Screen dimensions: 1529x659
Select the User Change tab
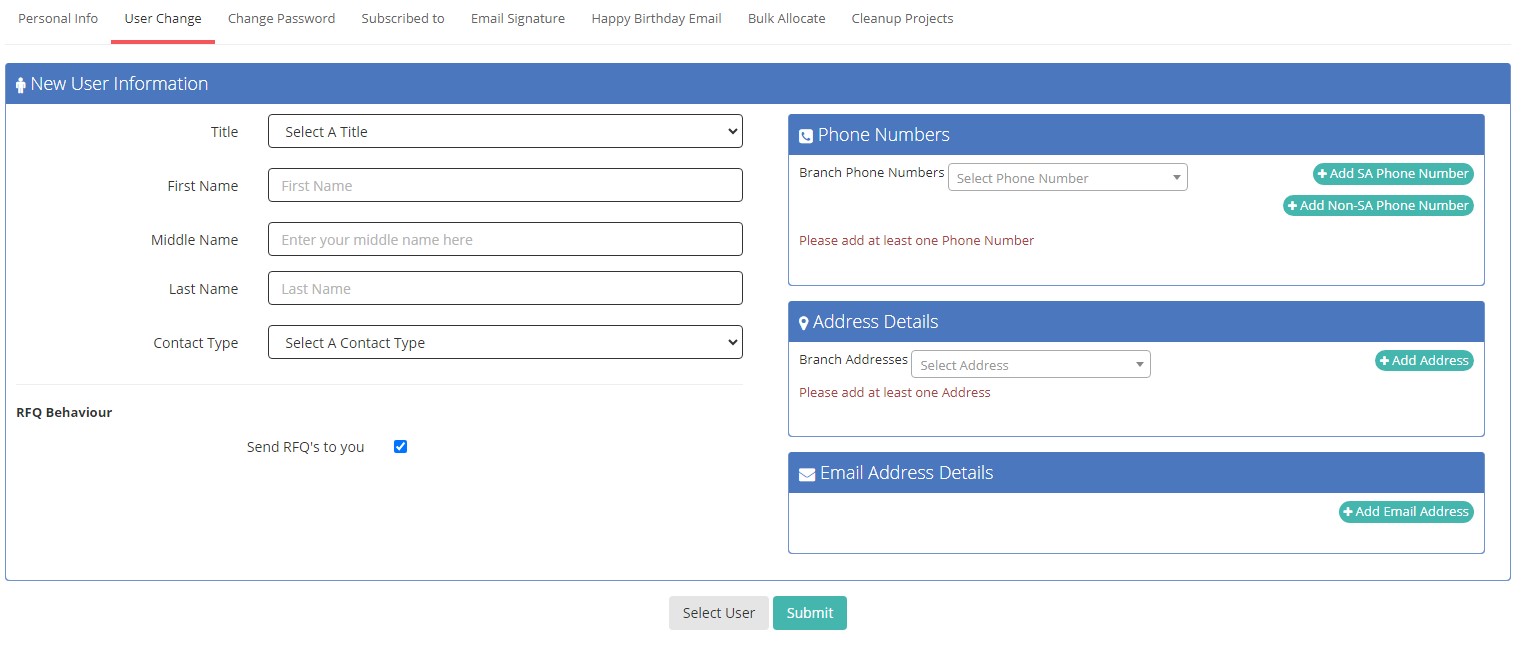[x=163, y=19]
